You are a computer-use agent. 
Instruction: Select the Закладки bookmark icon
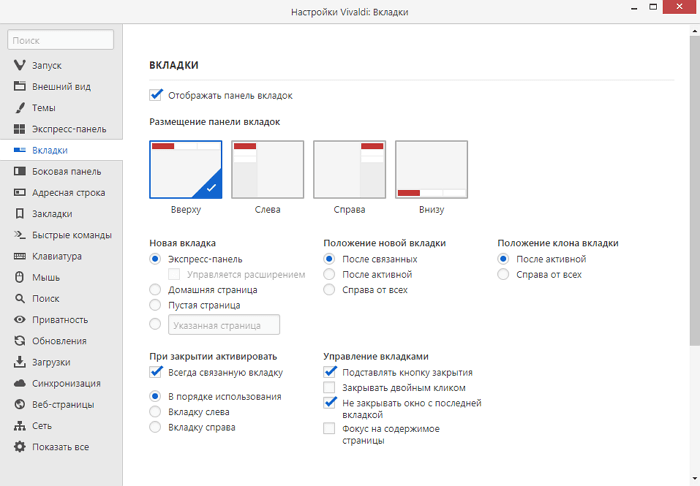pyautogui.click(x=19, y=214)
